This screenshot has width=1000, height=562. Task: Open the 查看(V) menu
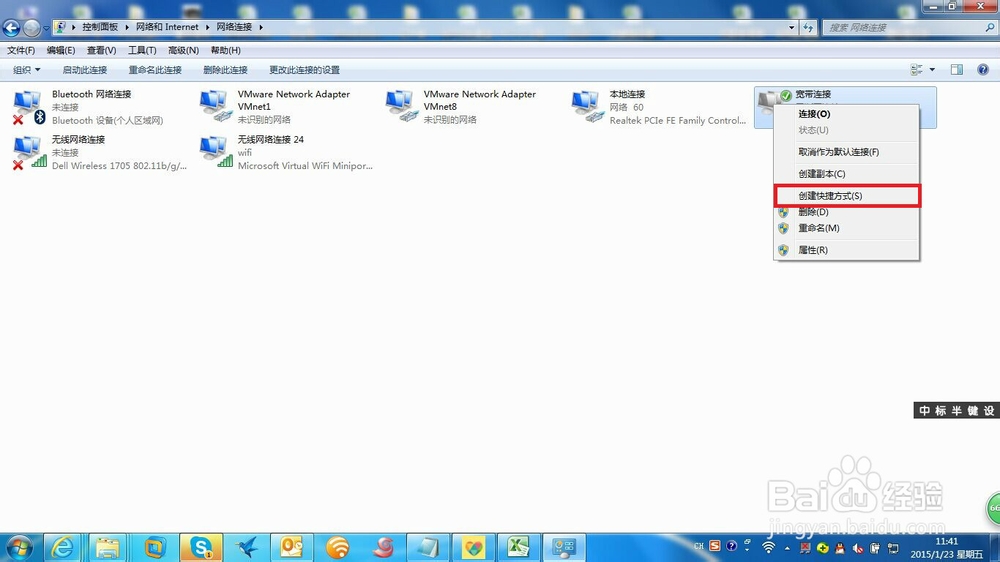[x=101, y=50]
